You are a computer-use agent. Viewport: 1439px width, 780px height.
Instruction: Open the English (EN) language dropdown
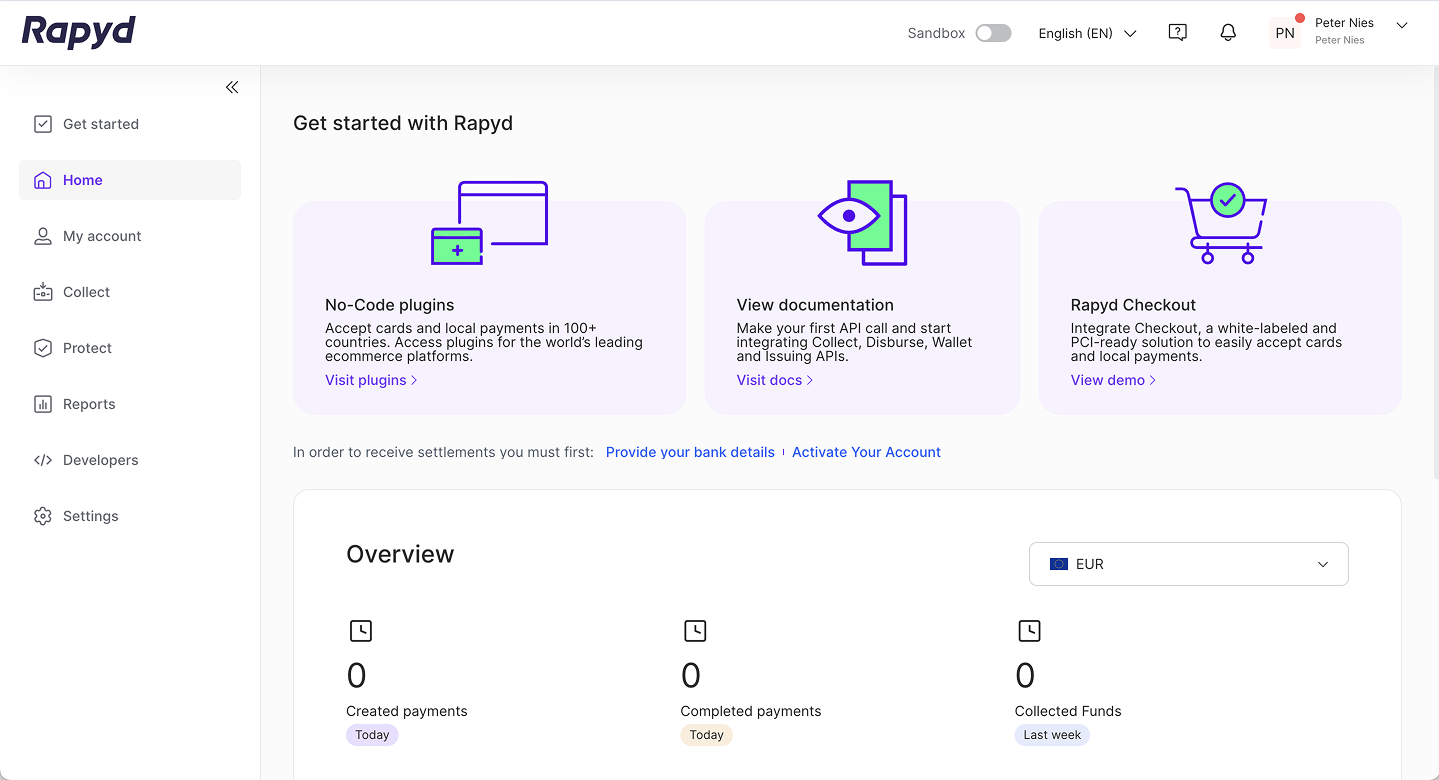[x=1088, y=33]
